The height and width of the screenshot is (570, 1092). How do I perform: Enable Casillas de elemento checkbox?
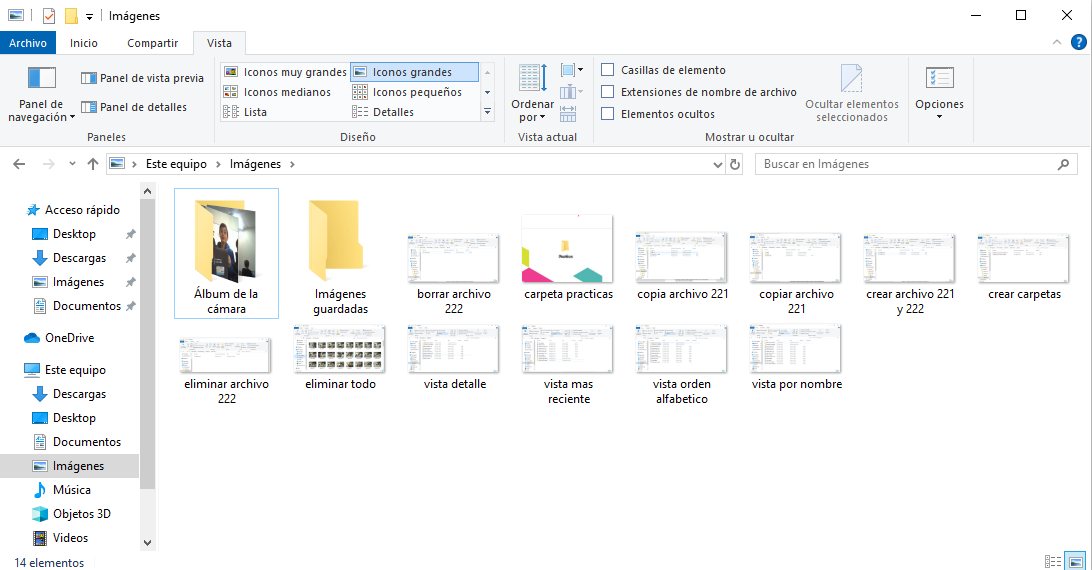pos(607,70)
